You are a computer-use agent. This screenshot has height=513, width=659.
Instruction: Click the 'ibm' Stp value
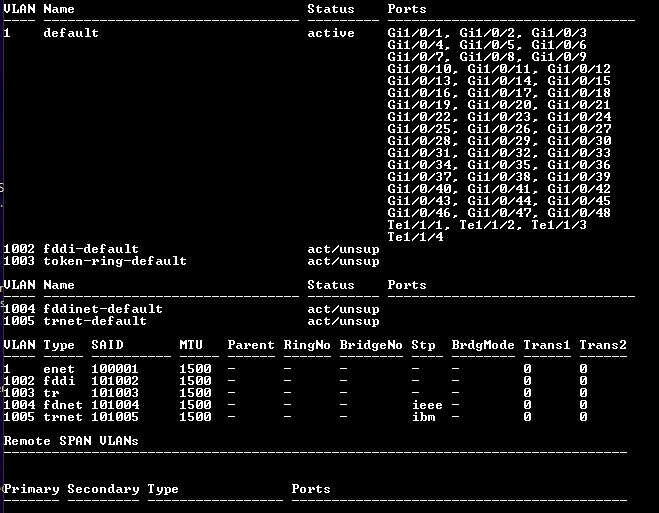(x=423, y=417)
